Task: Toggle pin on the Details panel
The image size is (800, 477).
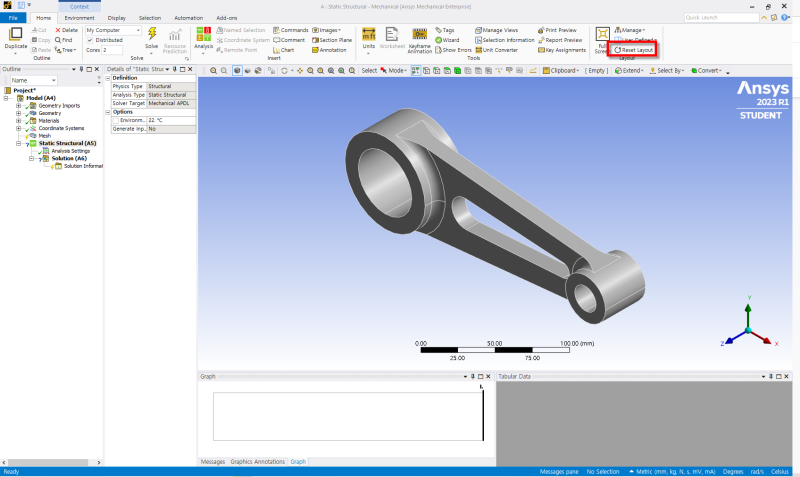Action: click(174, 69)
